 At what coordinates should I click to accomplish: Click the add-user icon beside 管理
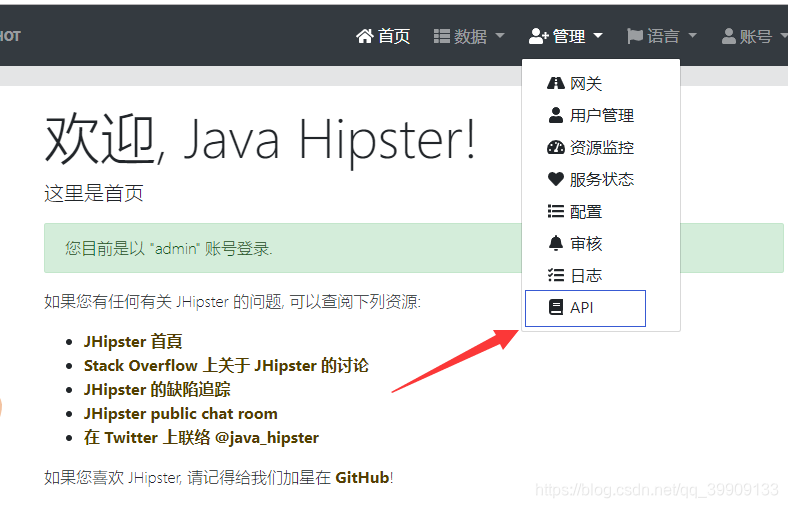click(x=538, y=36)
